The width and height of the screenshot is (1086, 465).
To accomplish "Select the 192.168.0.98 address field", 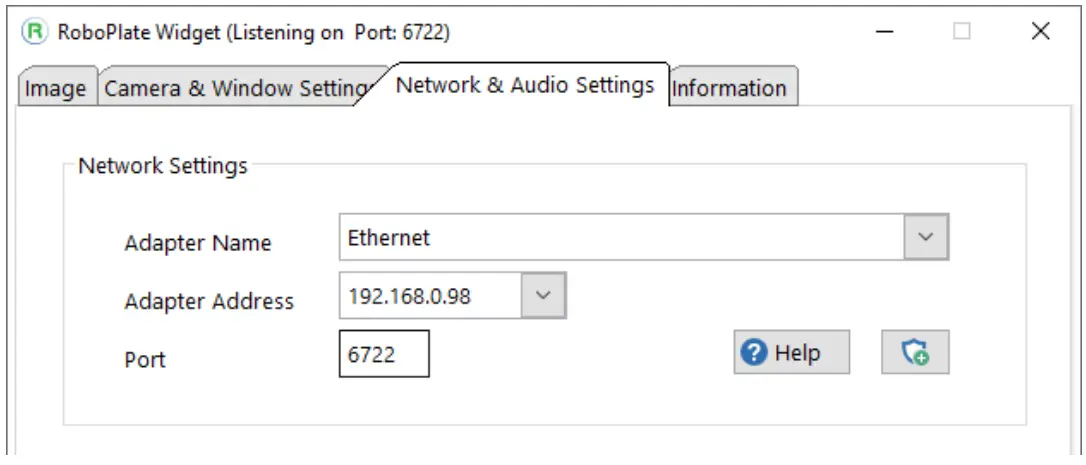I will 430,296.
